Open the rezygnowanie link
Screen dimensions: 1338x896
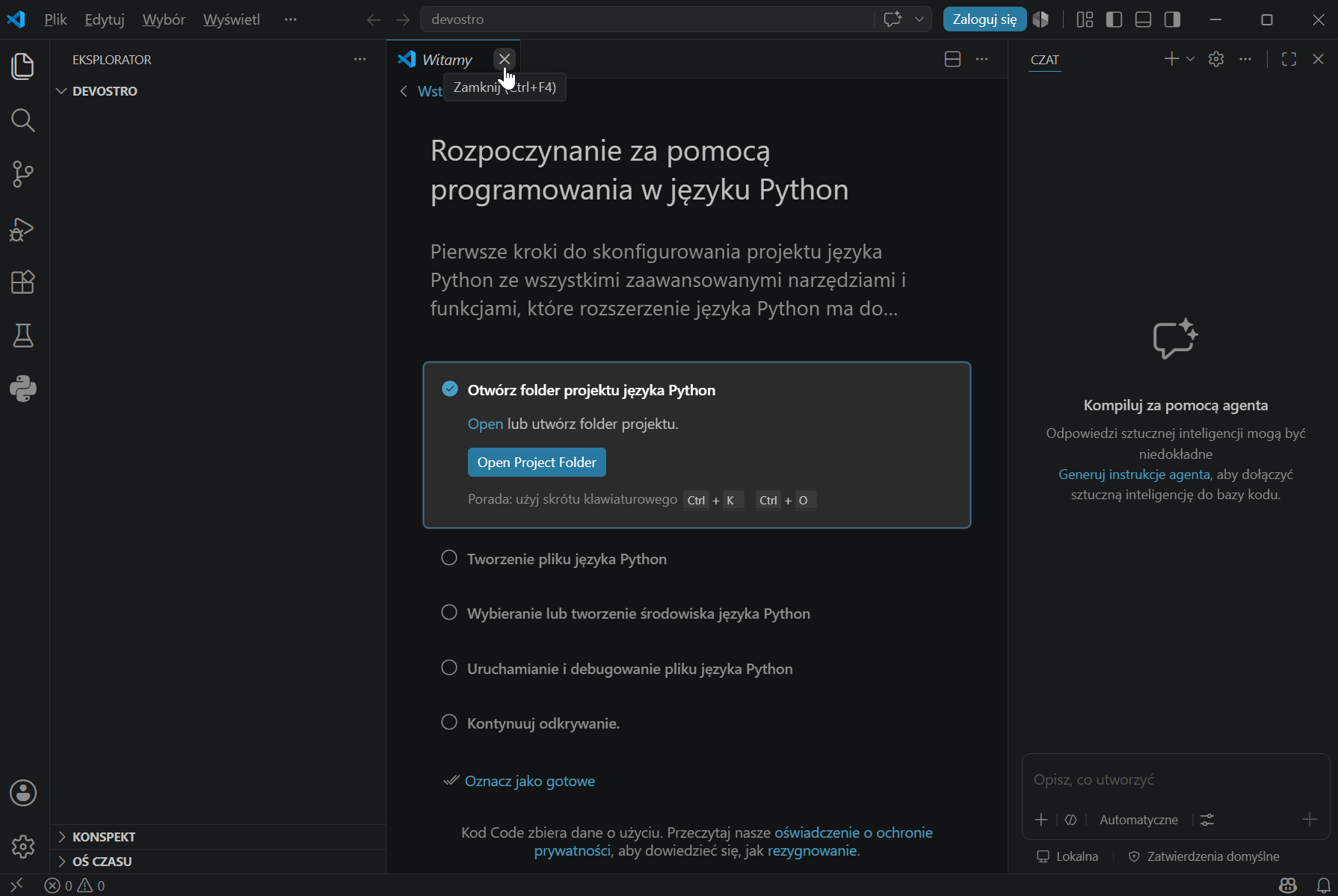point(812,850)
